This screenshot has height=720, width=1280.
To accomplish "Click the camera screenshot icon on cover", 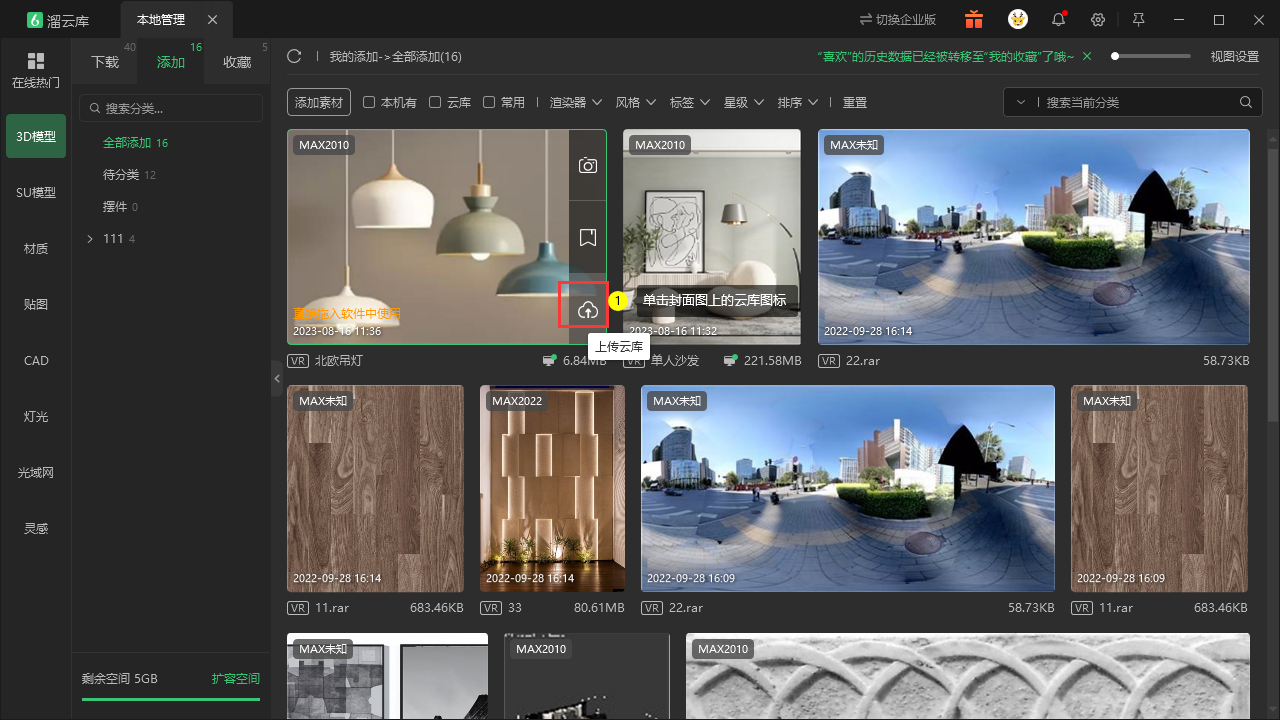I will 588,165.
